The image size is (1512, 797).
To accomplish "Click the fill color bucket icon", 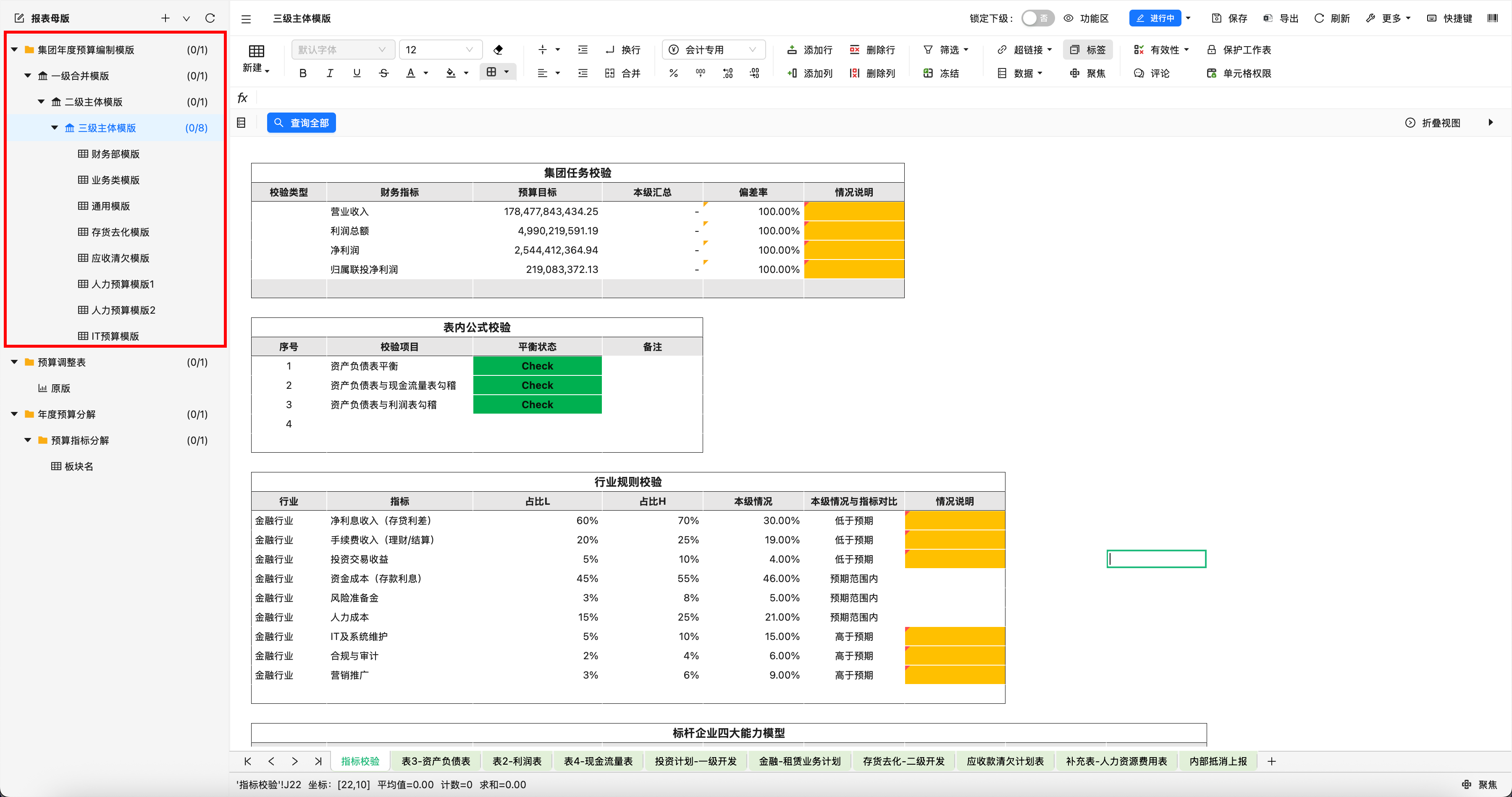I will (x=451, y=73).
